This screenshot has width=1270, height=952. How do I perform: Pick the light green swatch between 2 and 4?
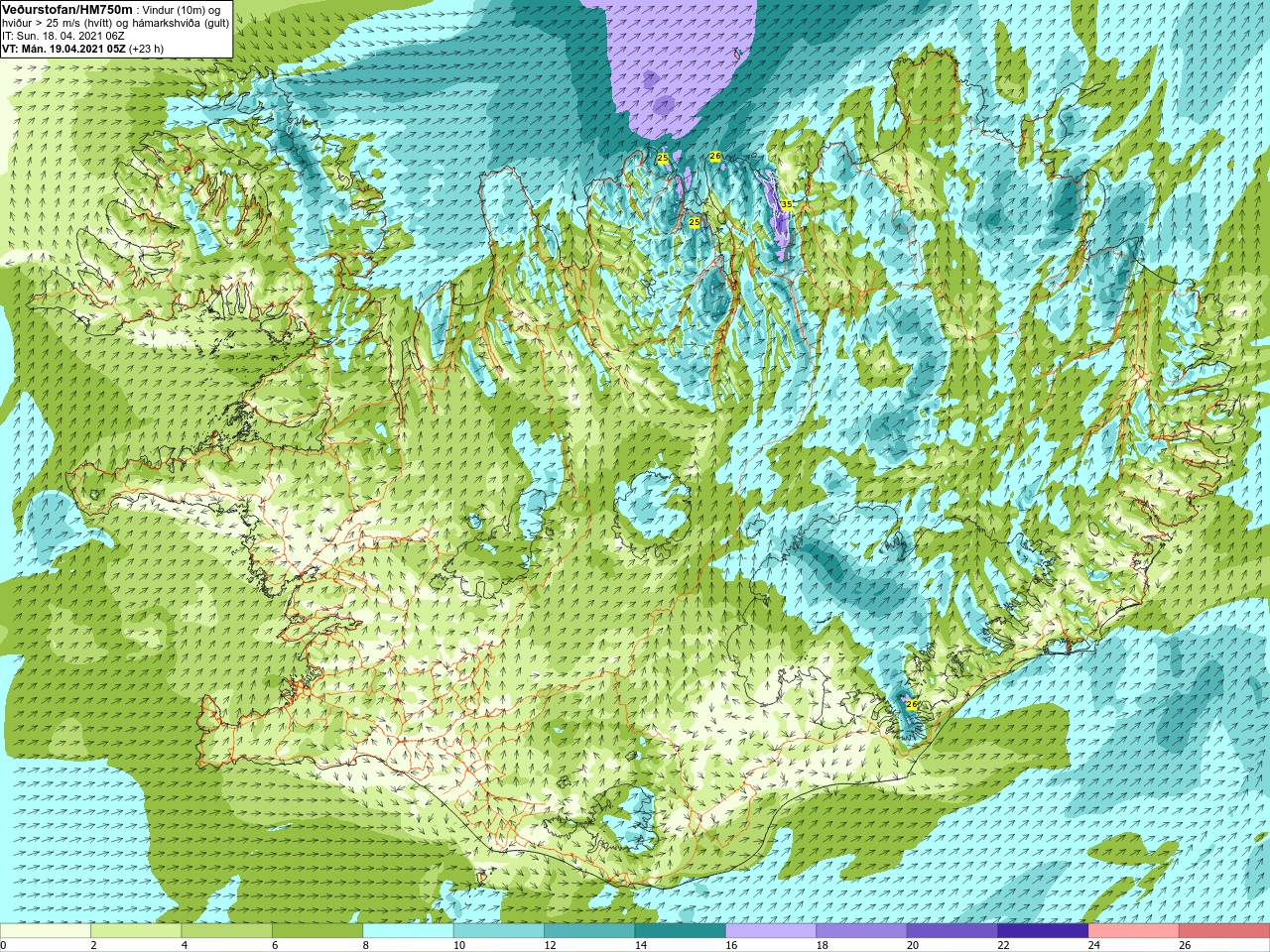(x=136, y=930)
